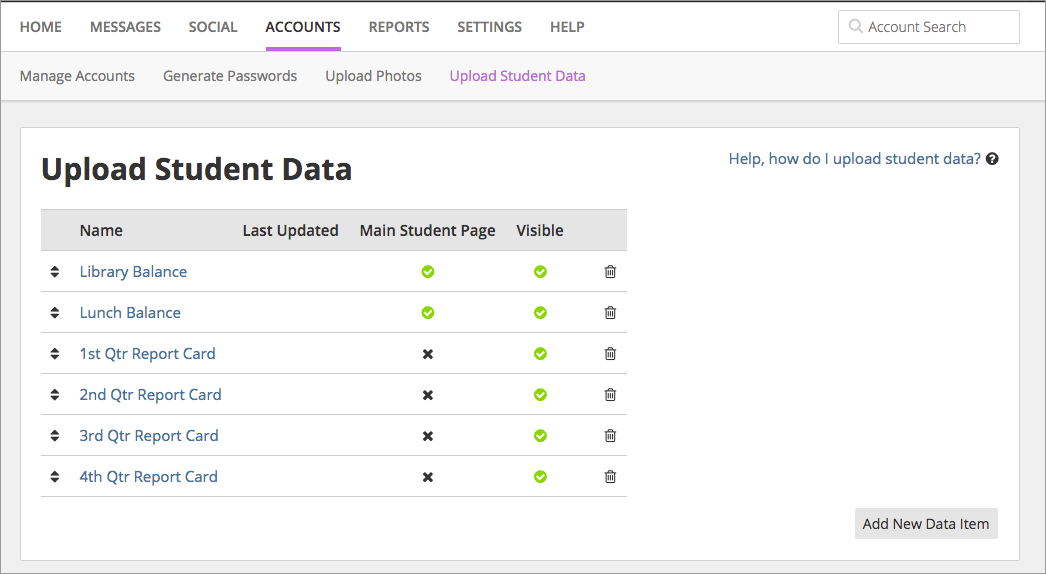Click the Main Student Page column header
The image size is (1046, 574).
point(428,230)
